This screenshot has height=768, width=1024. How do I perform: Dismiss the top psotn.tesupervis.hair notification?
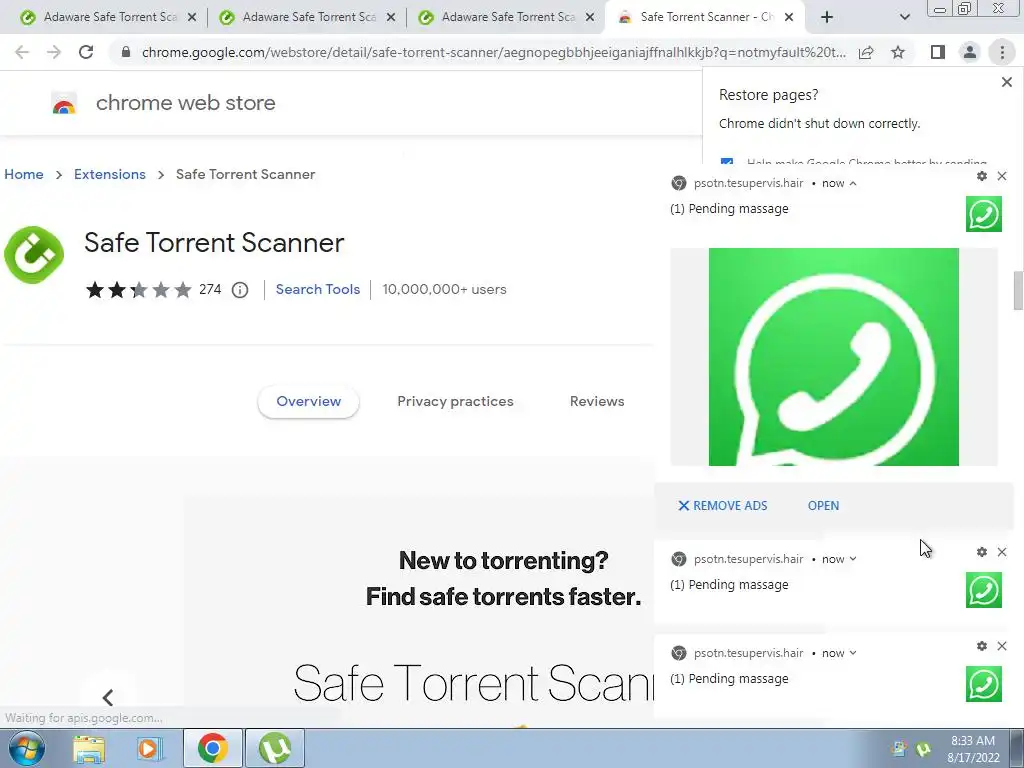click(1002, 176)
